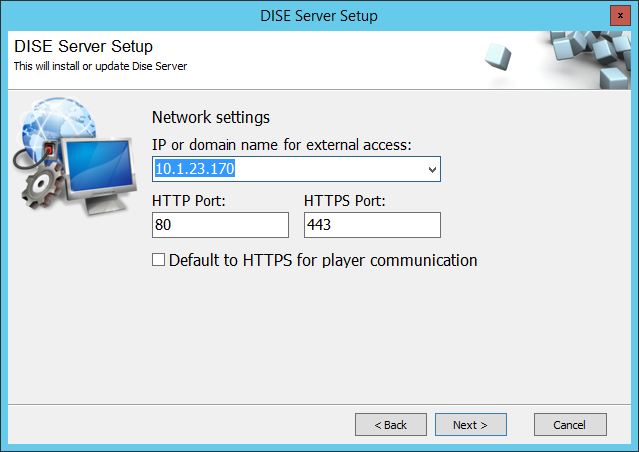Expand the IP or domain name dropdown
The height and width of the screenshot is (452, 639).
(432, 169)
